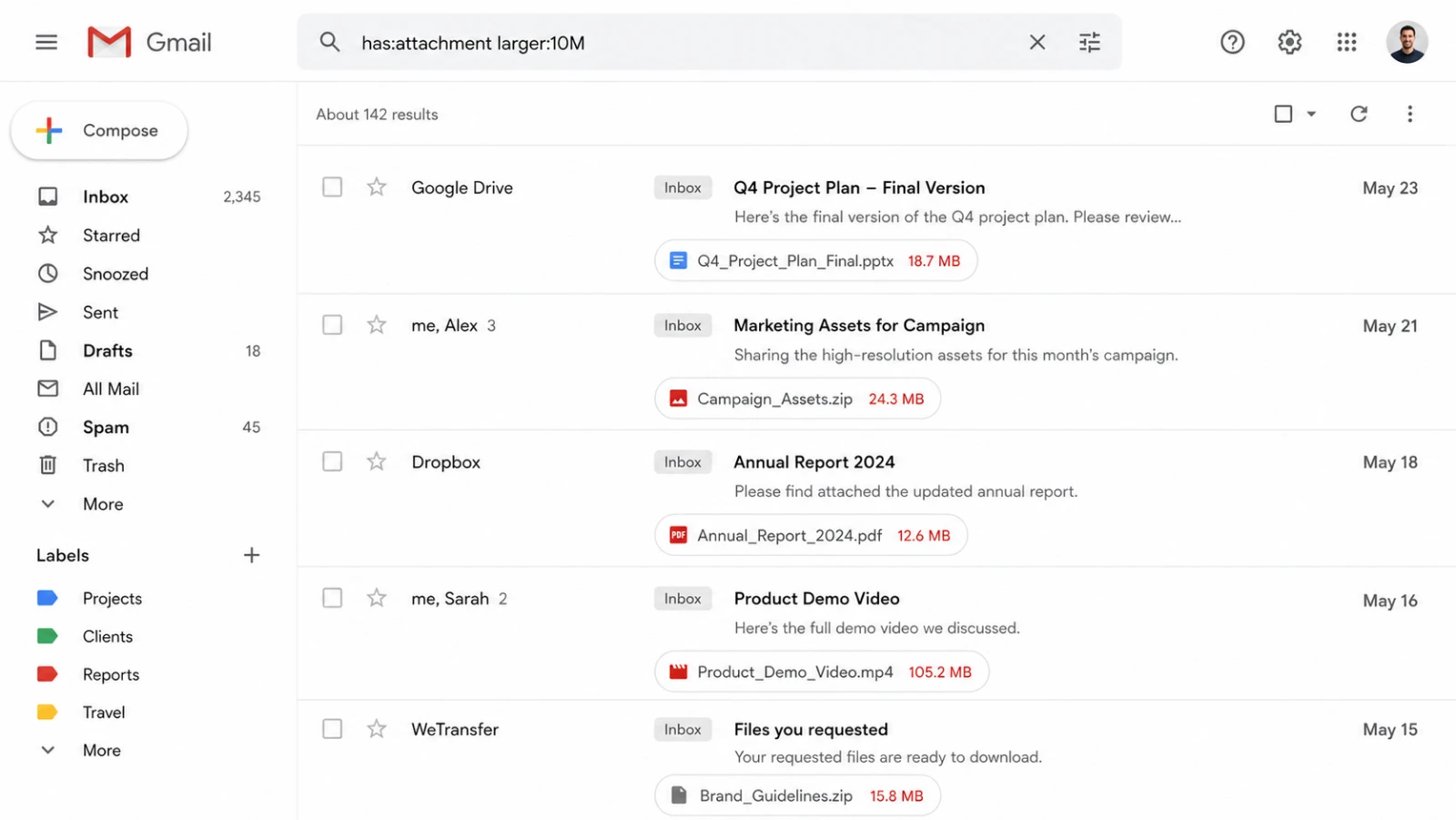Click Inbox tag on Google Drive email

pyautogui.click(x=682, y=187)
